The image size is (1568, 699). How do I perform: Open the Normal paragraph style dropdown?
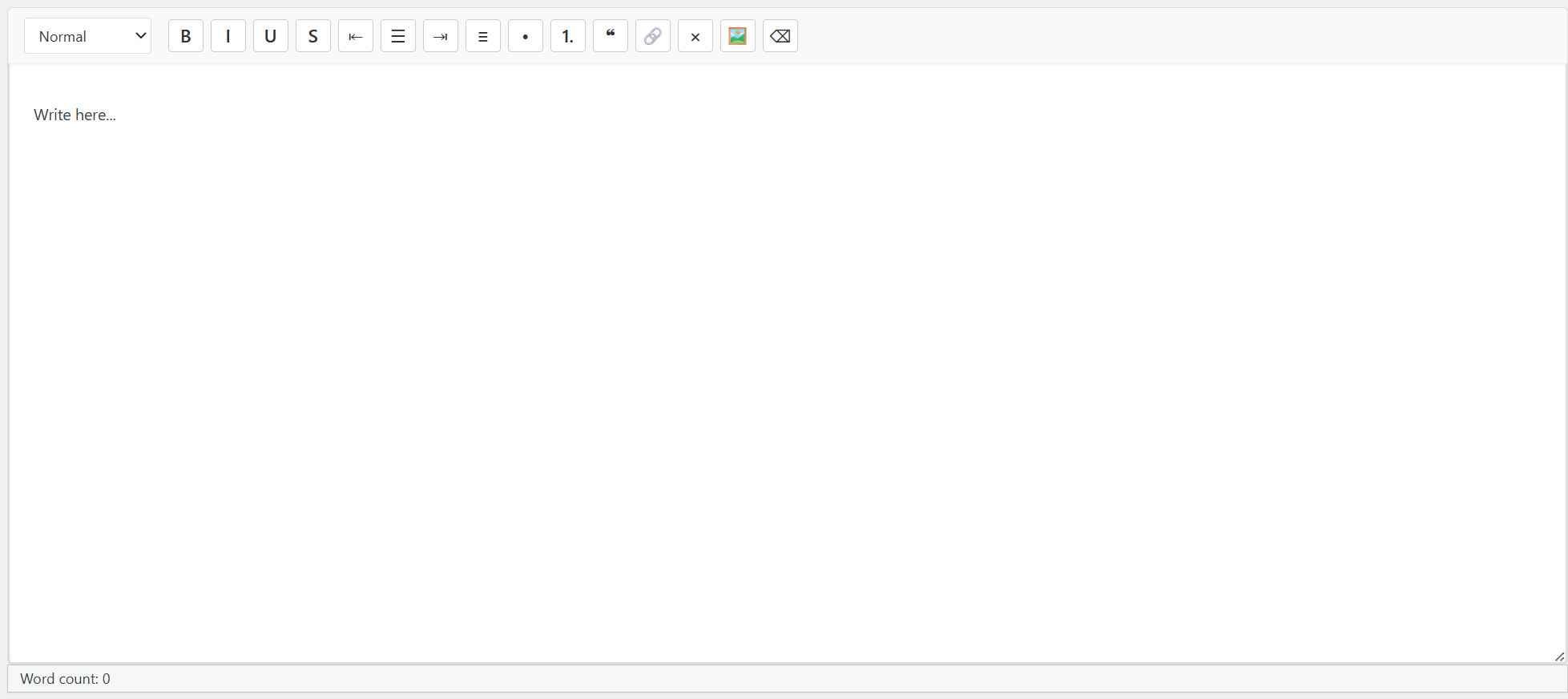[x=87, y=36]
